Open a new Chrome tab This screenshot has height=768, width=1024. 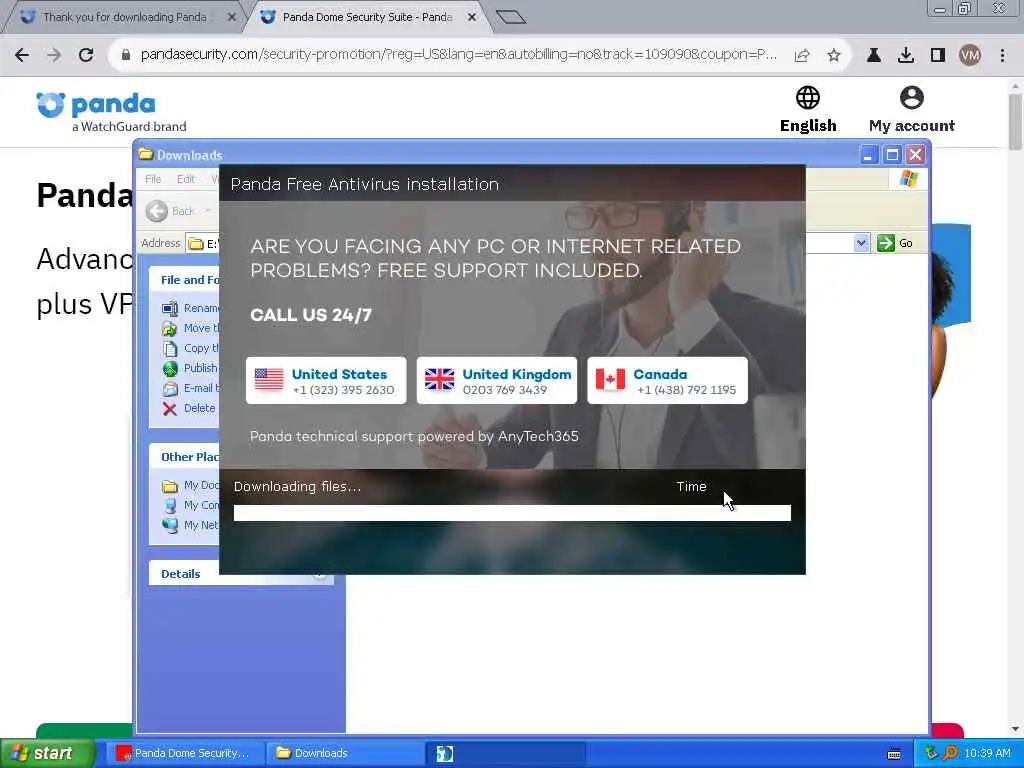click(x=511, y=17)
